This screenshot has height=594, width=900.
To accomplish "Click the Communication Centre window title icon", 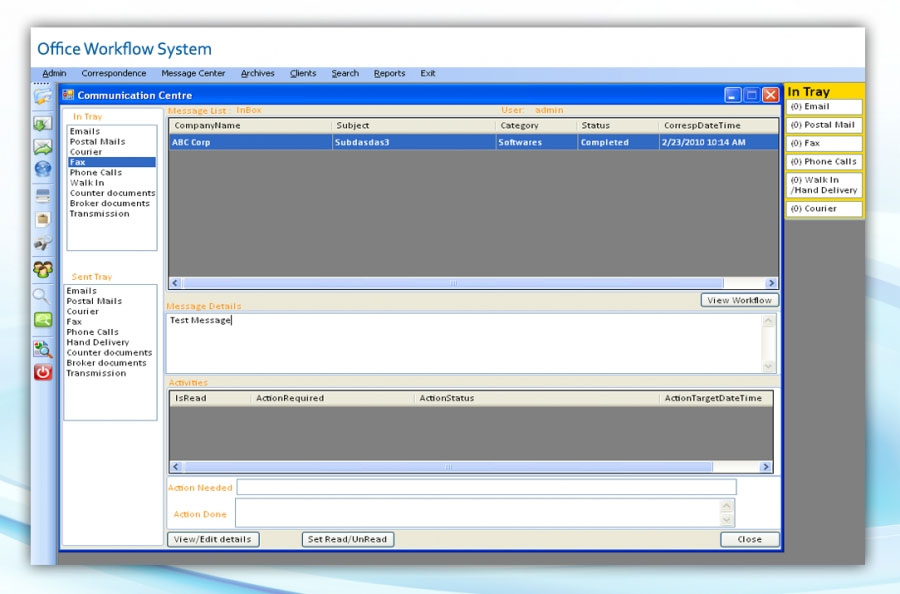I will (x=68, y=95).
